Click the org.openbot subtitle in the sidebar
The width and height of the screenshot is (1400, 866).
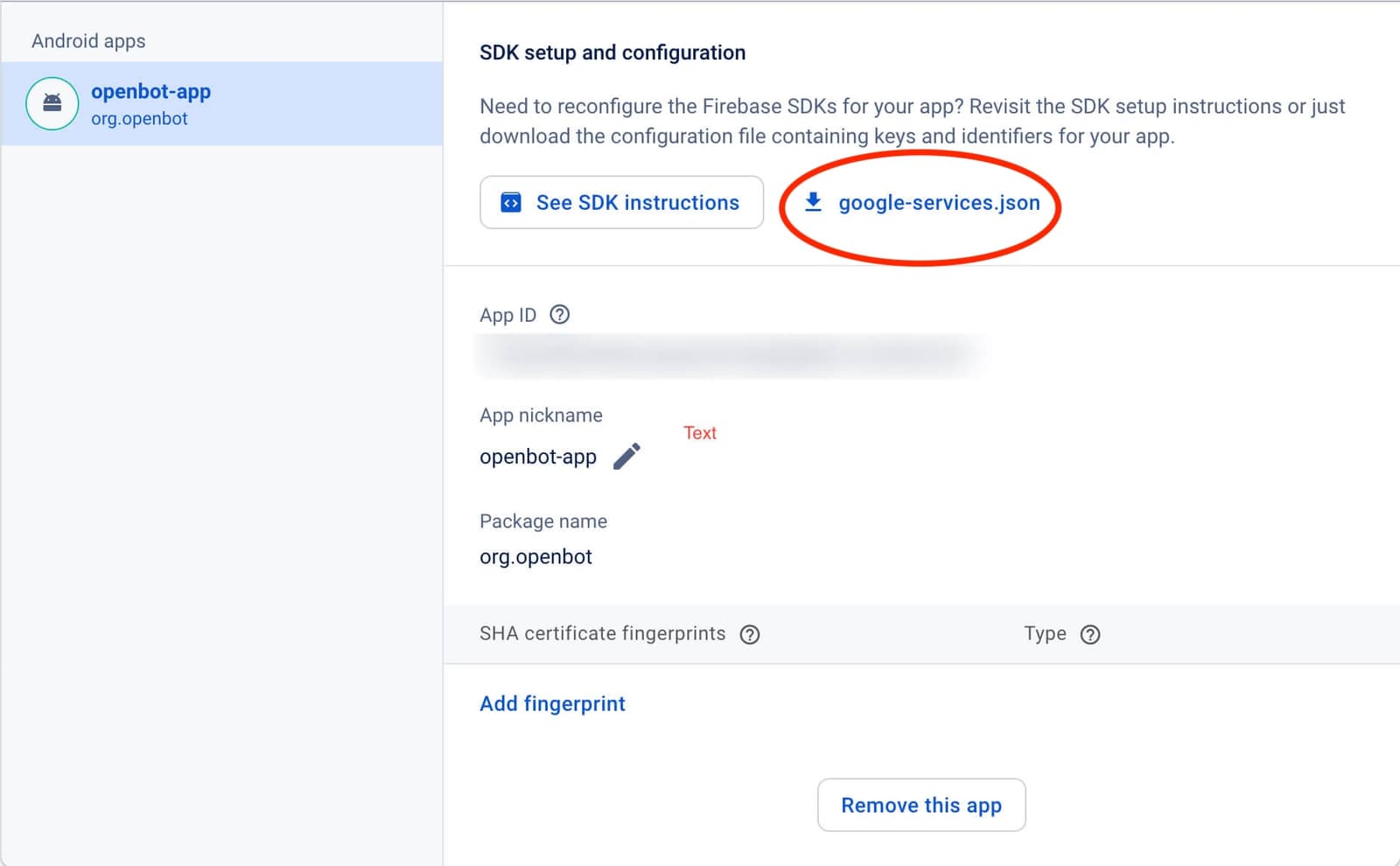tap(139, 119)
